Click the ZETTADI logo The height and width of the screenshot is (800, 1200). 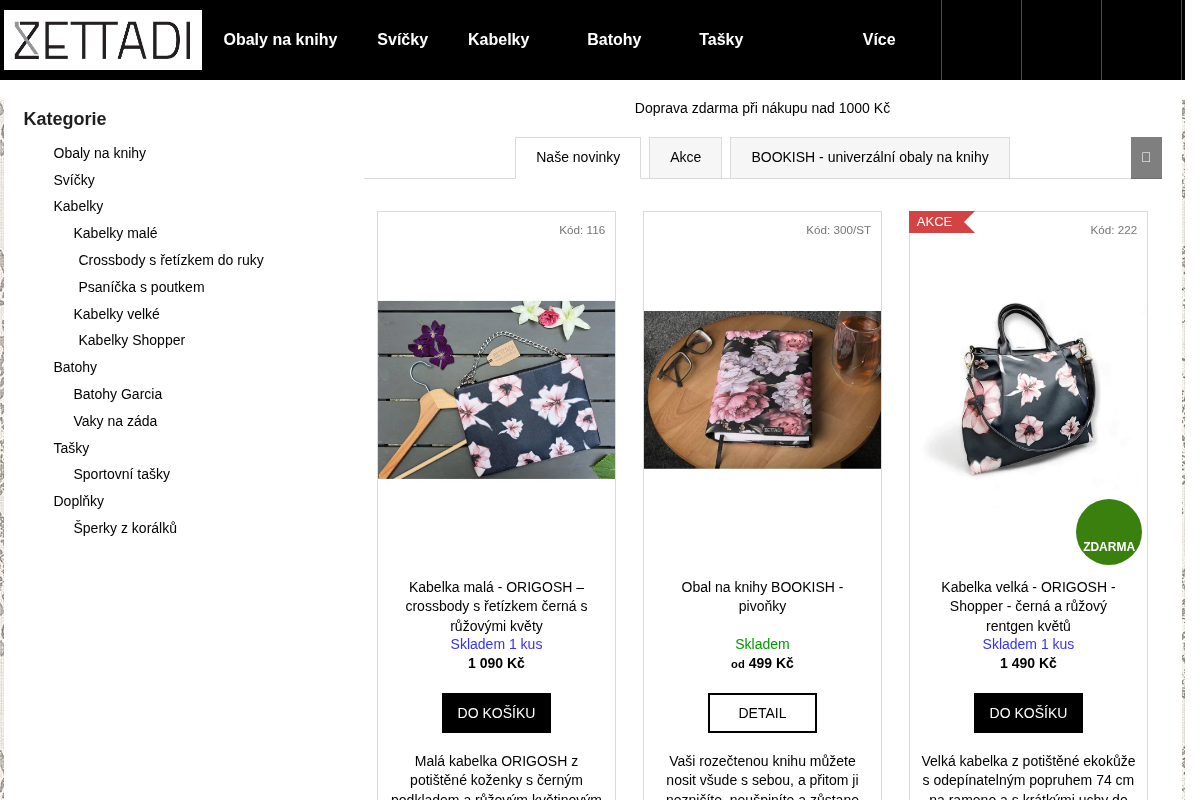point(103,40)
